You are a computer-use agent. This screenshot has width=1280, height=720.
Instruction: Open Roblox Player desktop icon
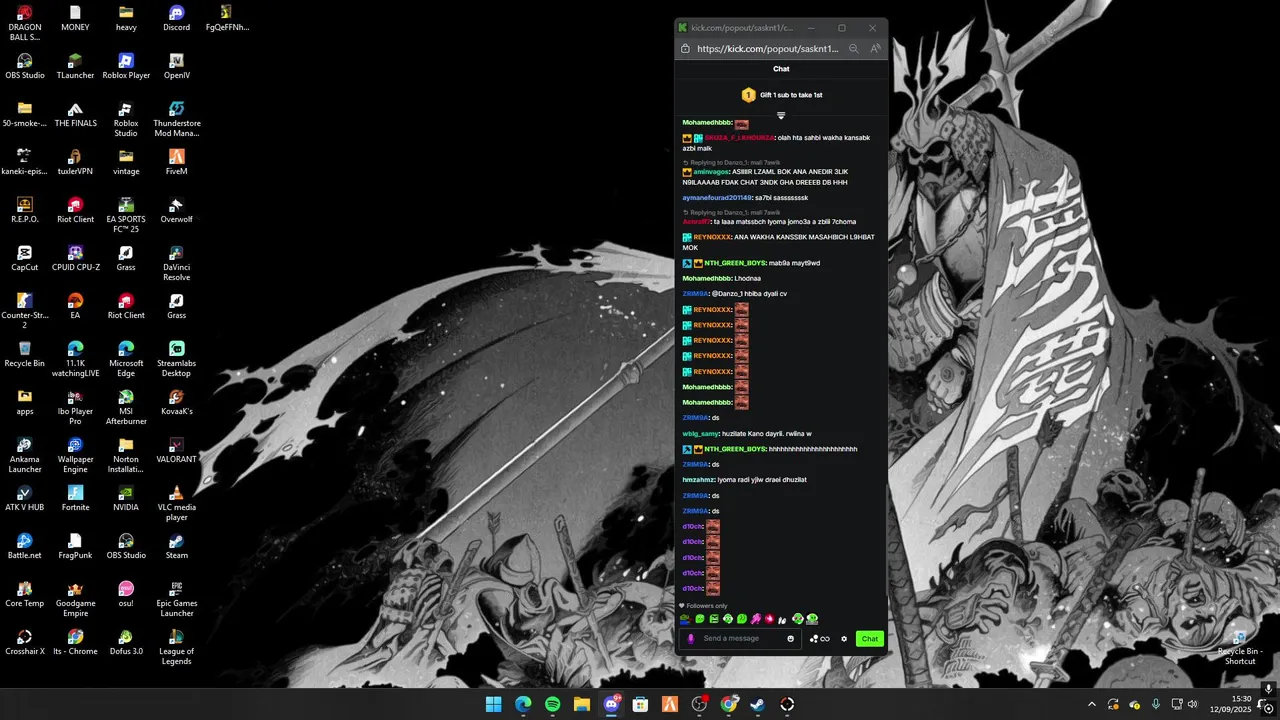point(126,66)
